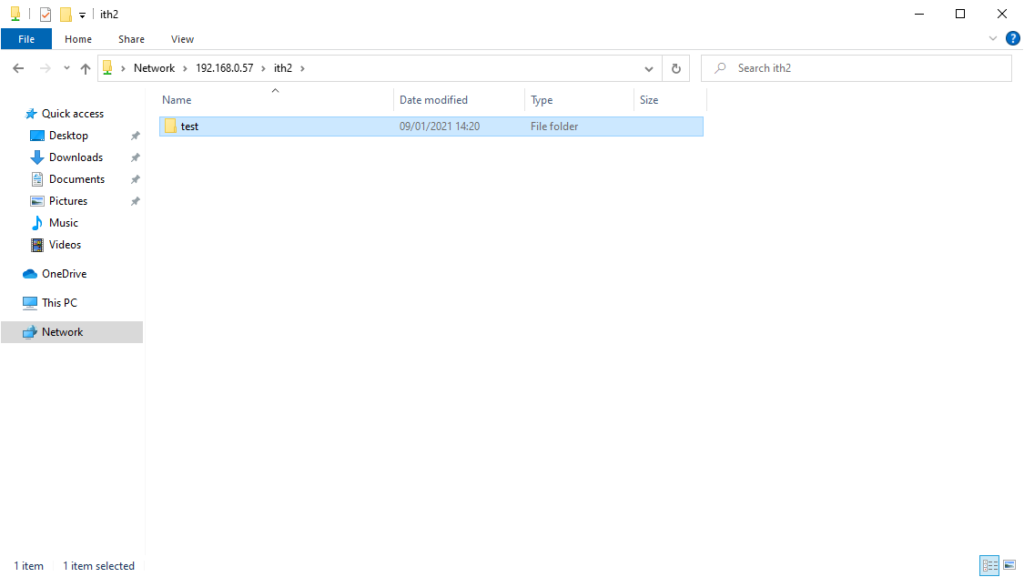Open Videos in the navigation pane
1024x577 pixels.
pyautogui.click(x=65, y=245)
